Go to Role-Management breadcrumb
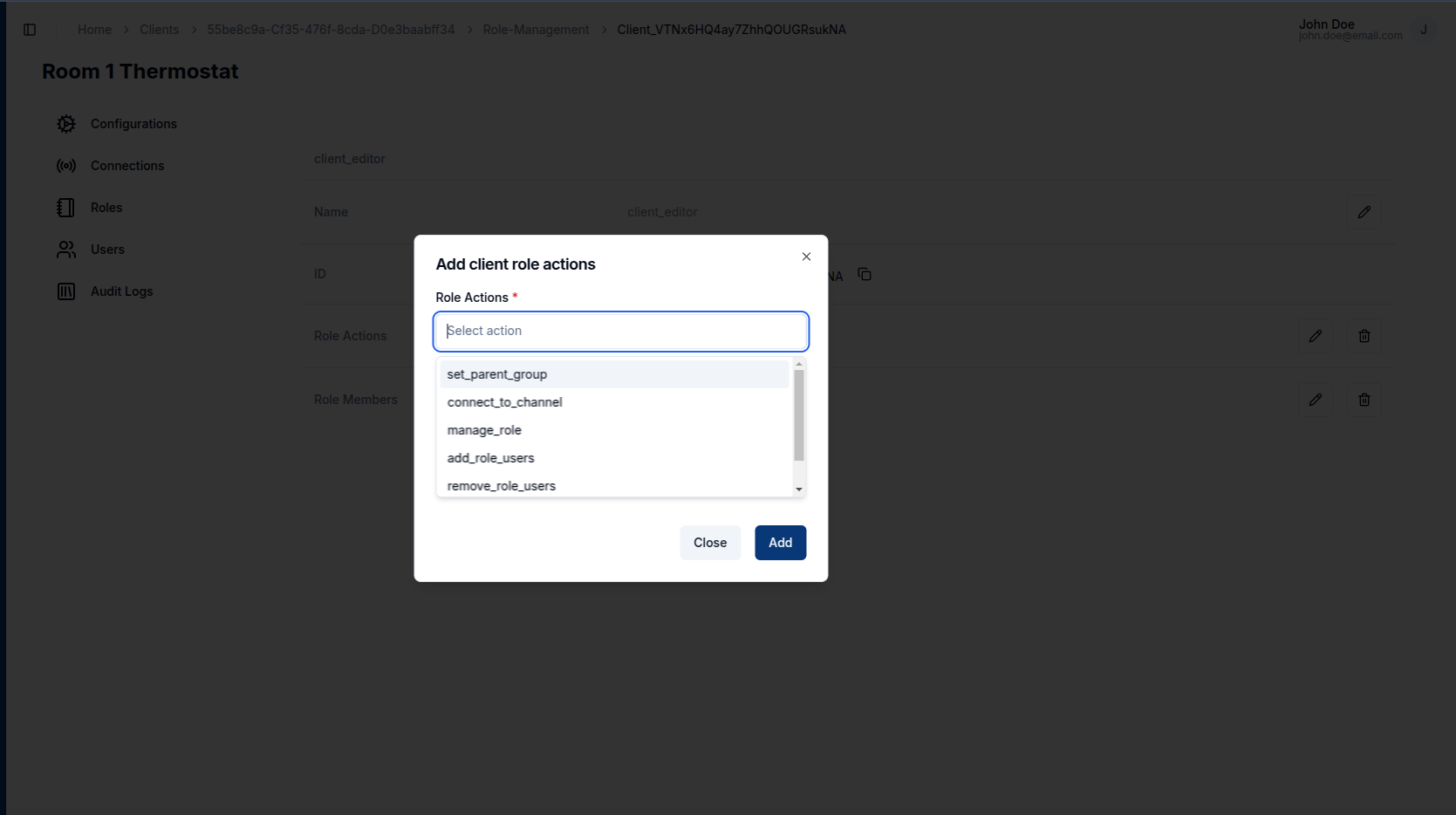This screenshot has width=1456, height=815. (x=536, y=30)
